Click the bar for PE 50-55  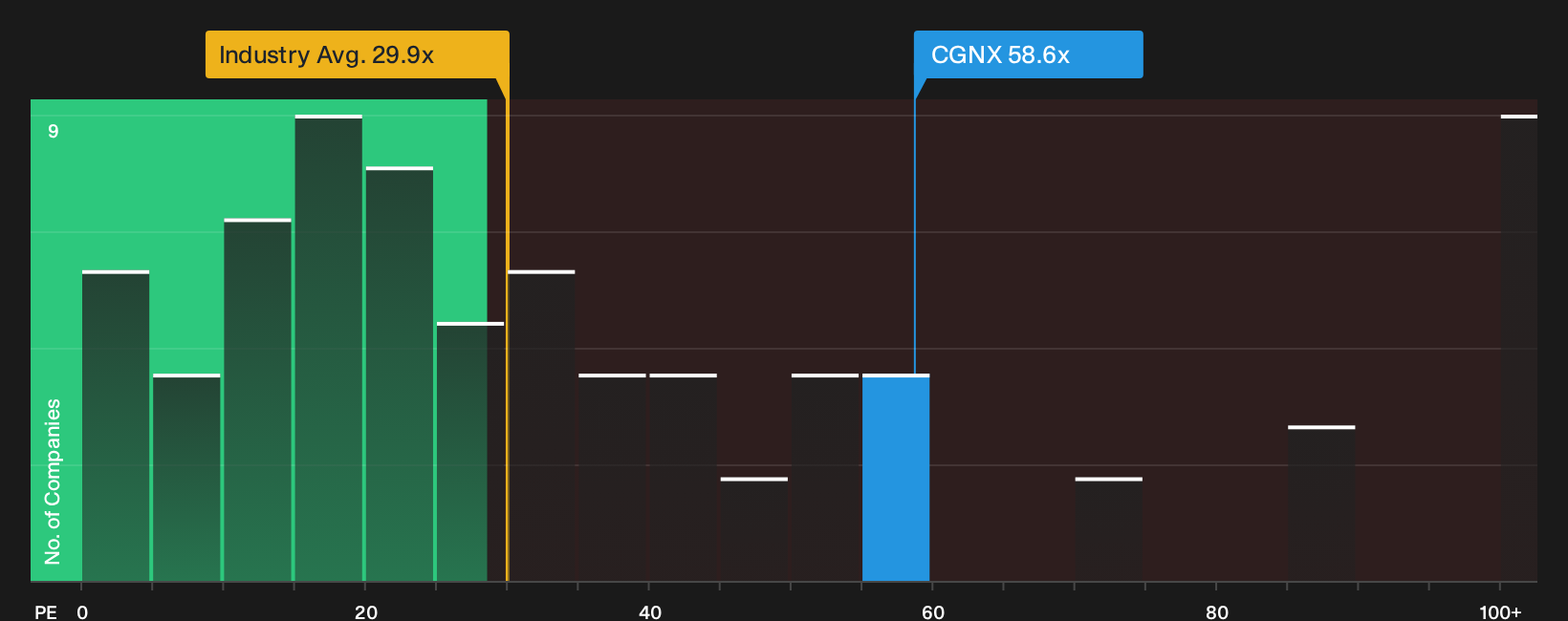click(825, 478)
